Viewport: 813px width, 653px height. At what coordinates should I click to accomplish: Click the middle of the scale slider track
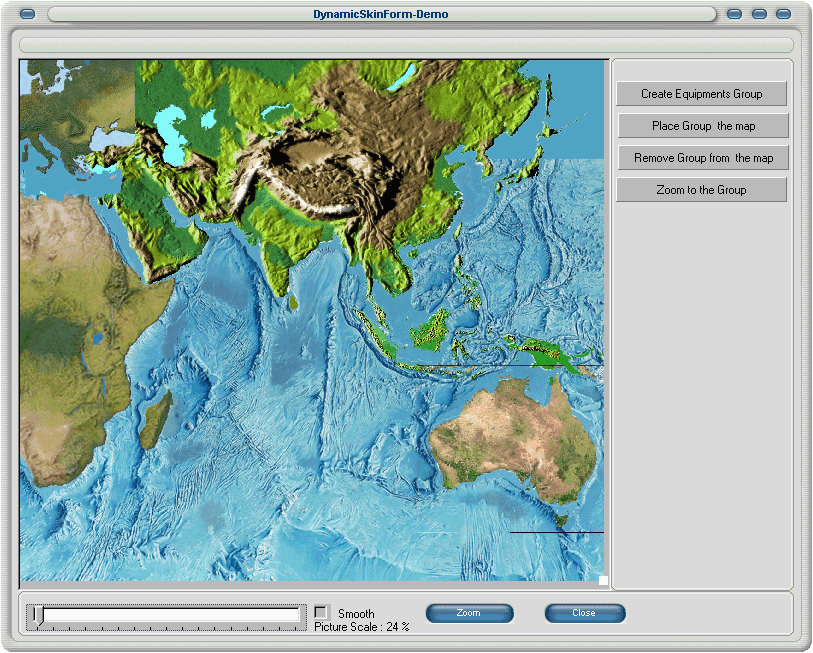[167, 615]
